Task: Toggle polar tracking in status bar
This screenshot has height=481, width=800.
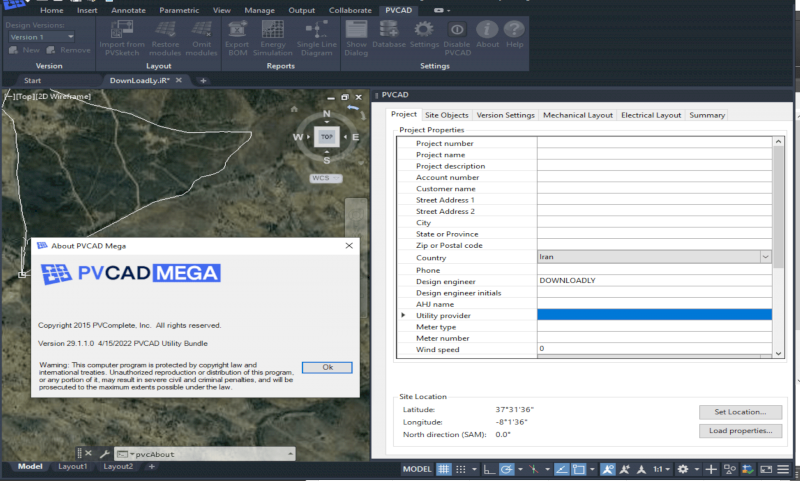Action: [507, 469]
